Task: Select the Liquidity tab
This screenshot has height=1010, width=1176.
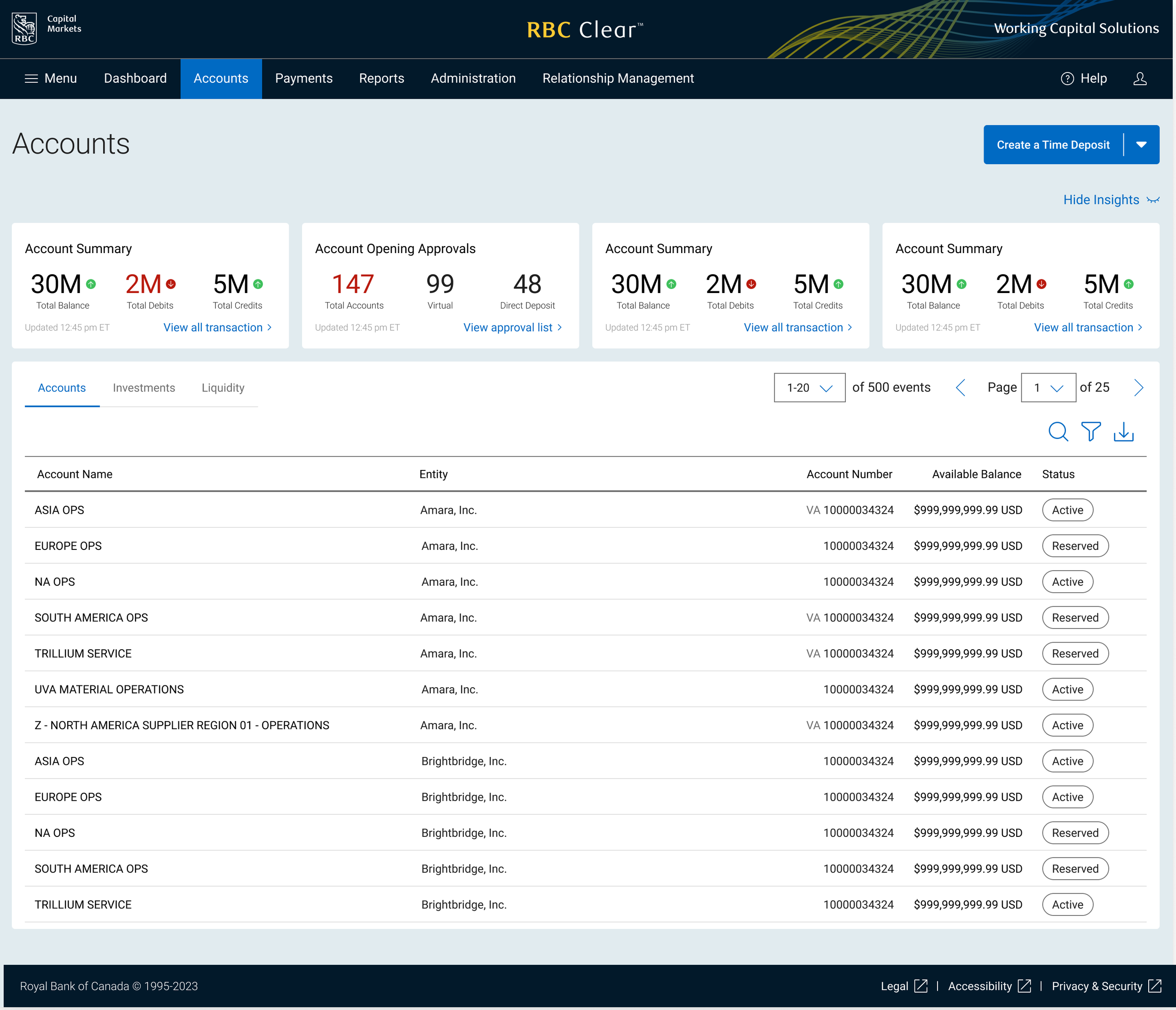Action: click(x=222, y=388)
